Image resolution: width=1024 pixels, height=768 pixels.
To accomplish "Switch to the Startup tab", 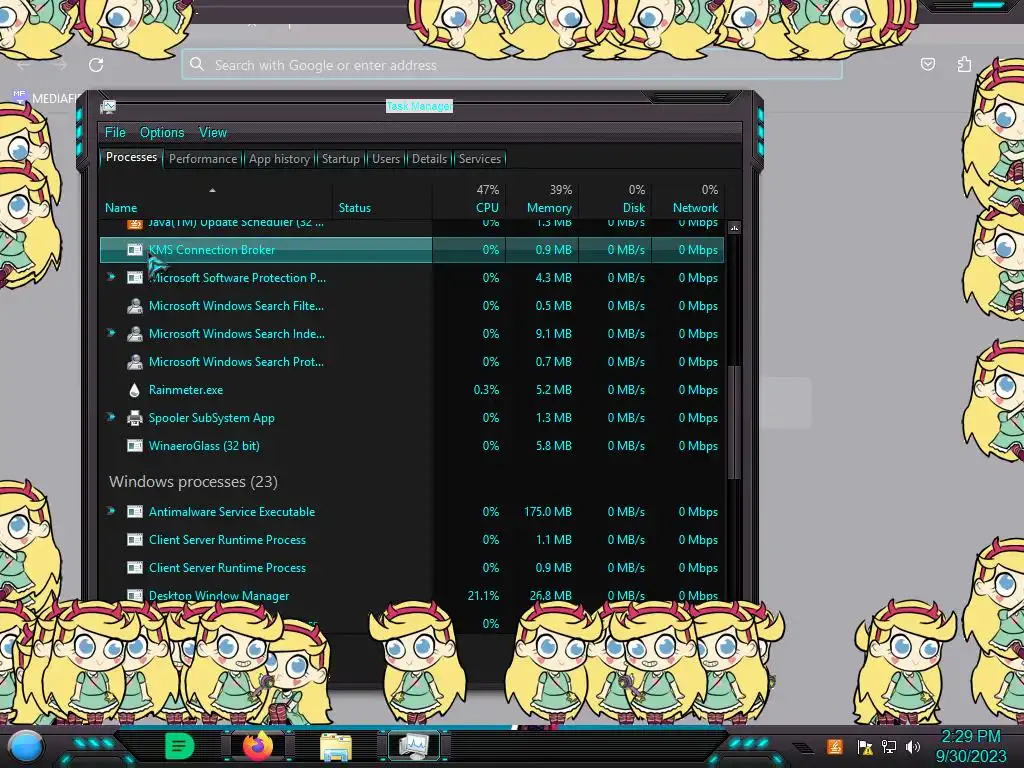I will click(340, 159).
